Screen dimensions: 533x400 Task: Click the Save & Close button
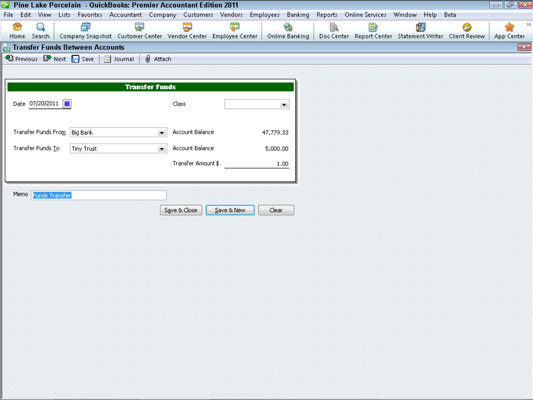181,210
